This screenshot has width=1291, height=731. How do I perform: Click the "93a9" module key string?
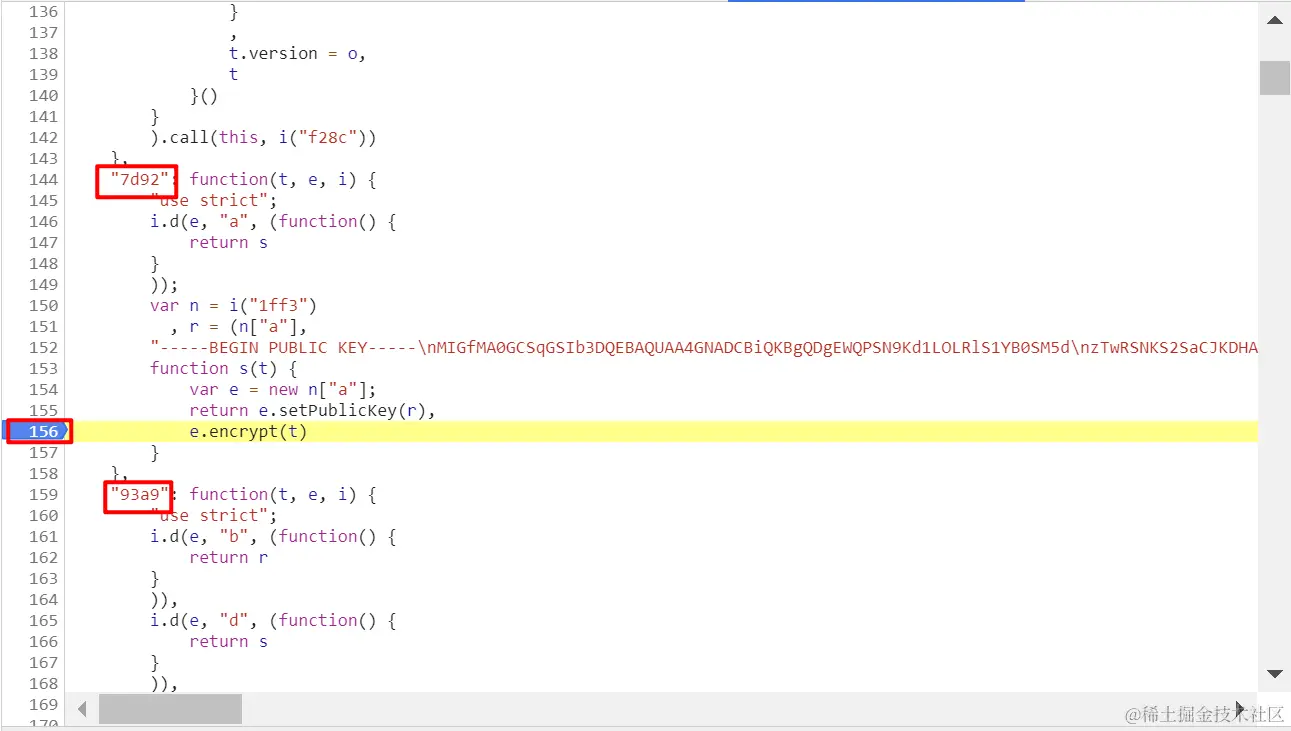(140, 494)
